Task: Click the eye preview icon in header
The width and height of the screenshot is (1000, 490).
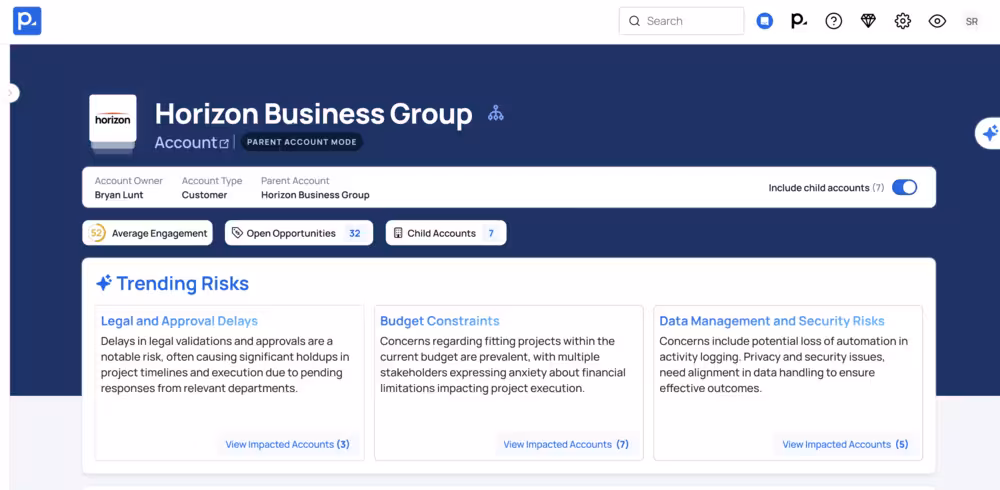Action: (937, 21)
